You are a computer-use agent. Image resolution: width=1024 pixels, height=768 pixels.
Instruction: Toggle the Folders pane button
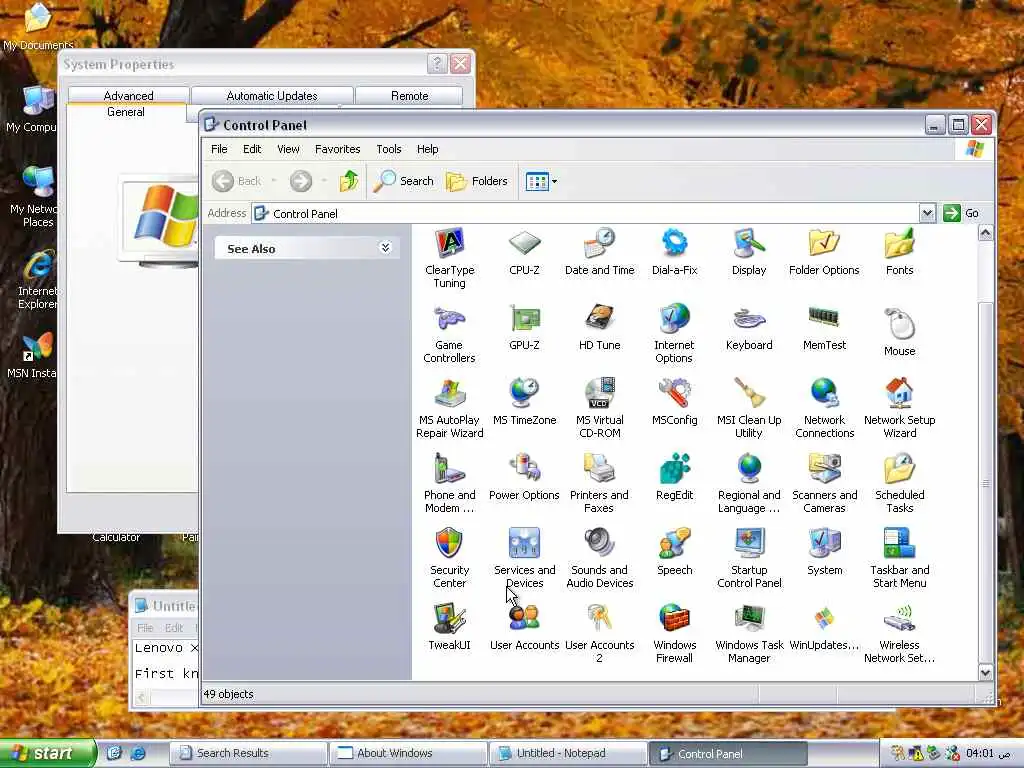pyautogui.click(x=477, y=181)
